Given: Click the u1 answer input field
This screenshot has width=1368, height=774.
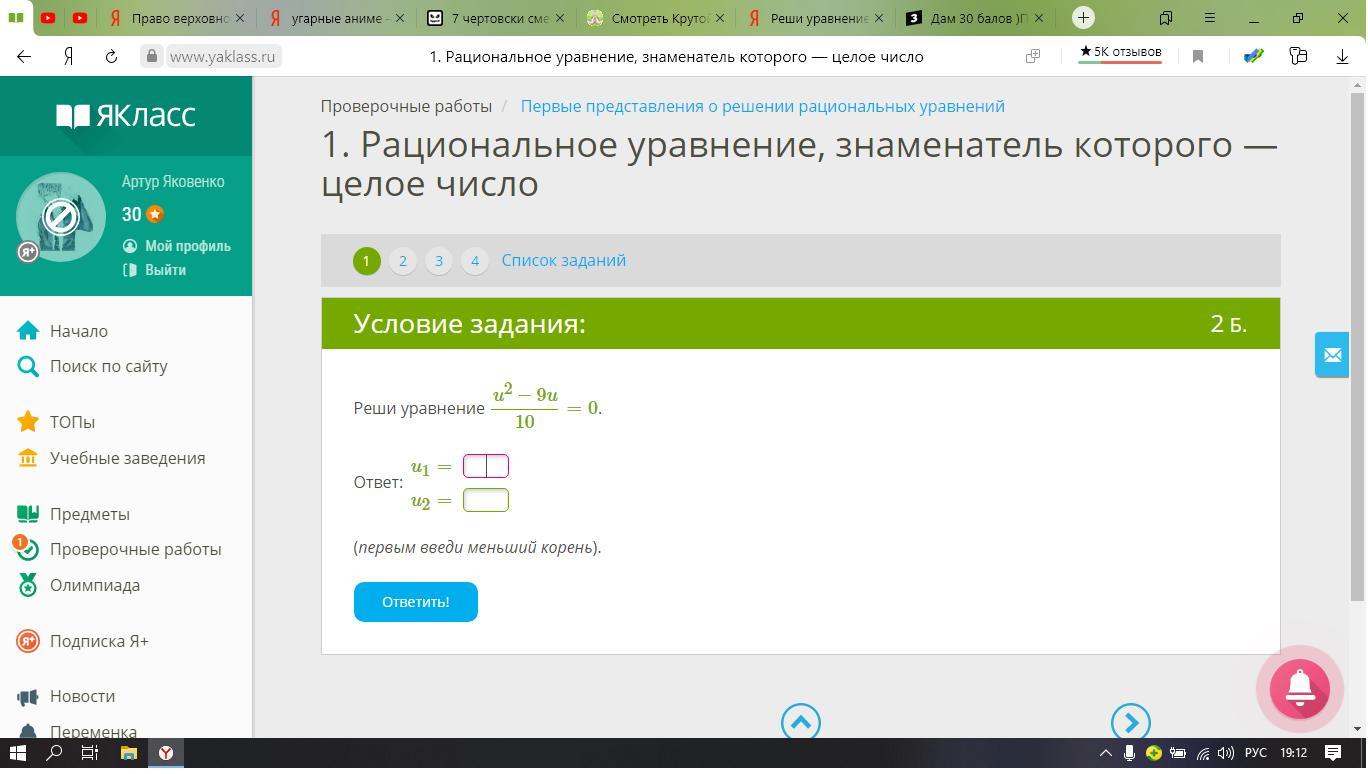Looking at the screenshot, I should [486, 466].
